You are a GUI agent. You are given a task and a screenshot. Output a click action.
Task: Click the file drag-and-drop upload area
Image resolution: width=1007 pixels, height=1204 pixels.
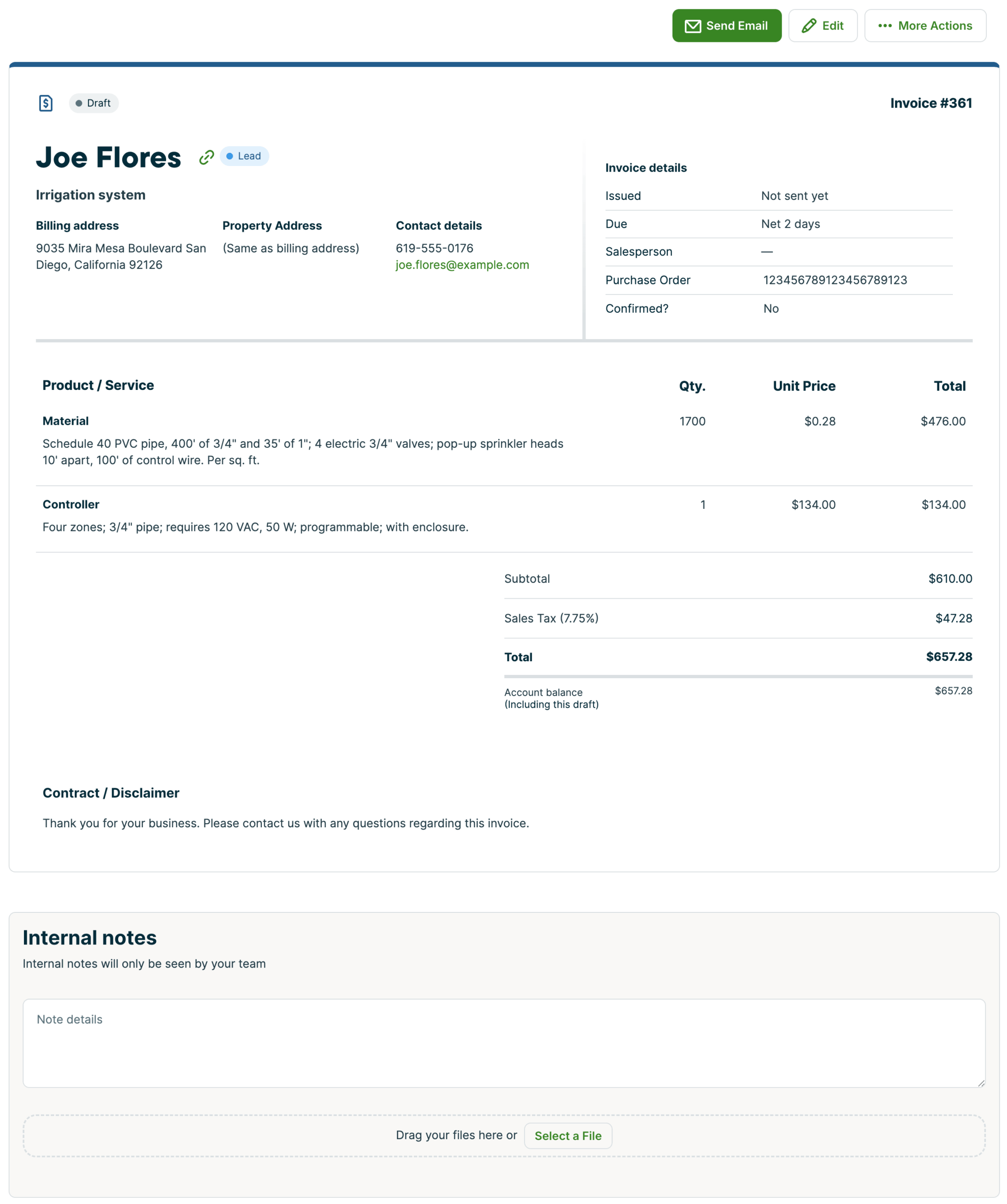coord(230,1136)
